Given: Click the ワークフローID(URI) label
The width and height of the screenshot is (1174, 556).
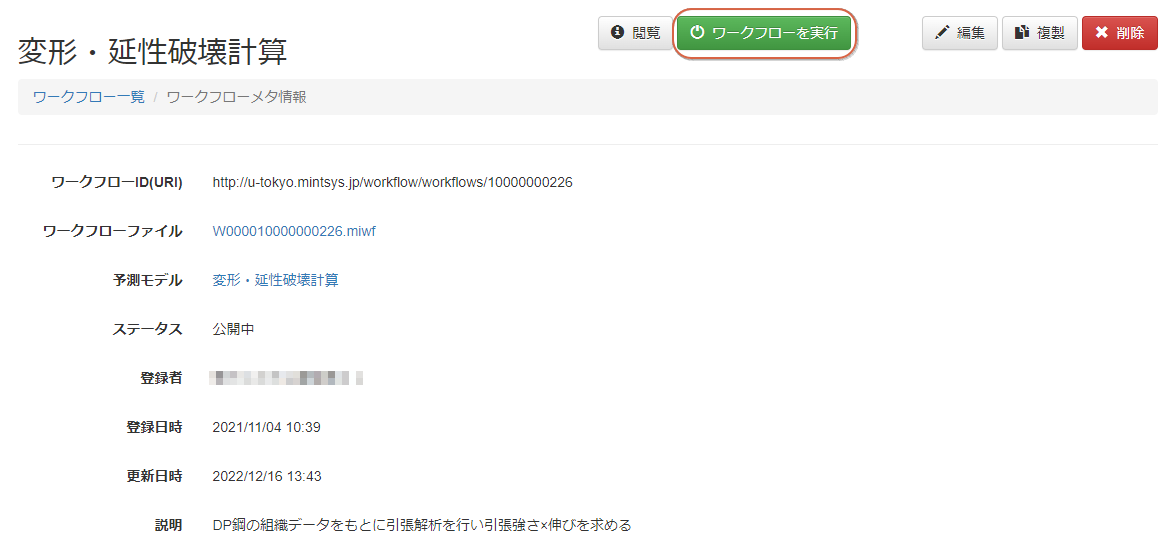Looking at the screenshot, I should tap(117, 183).
